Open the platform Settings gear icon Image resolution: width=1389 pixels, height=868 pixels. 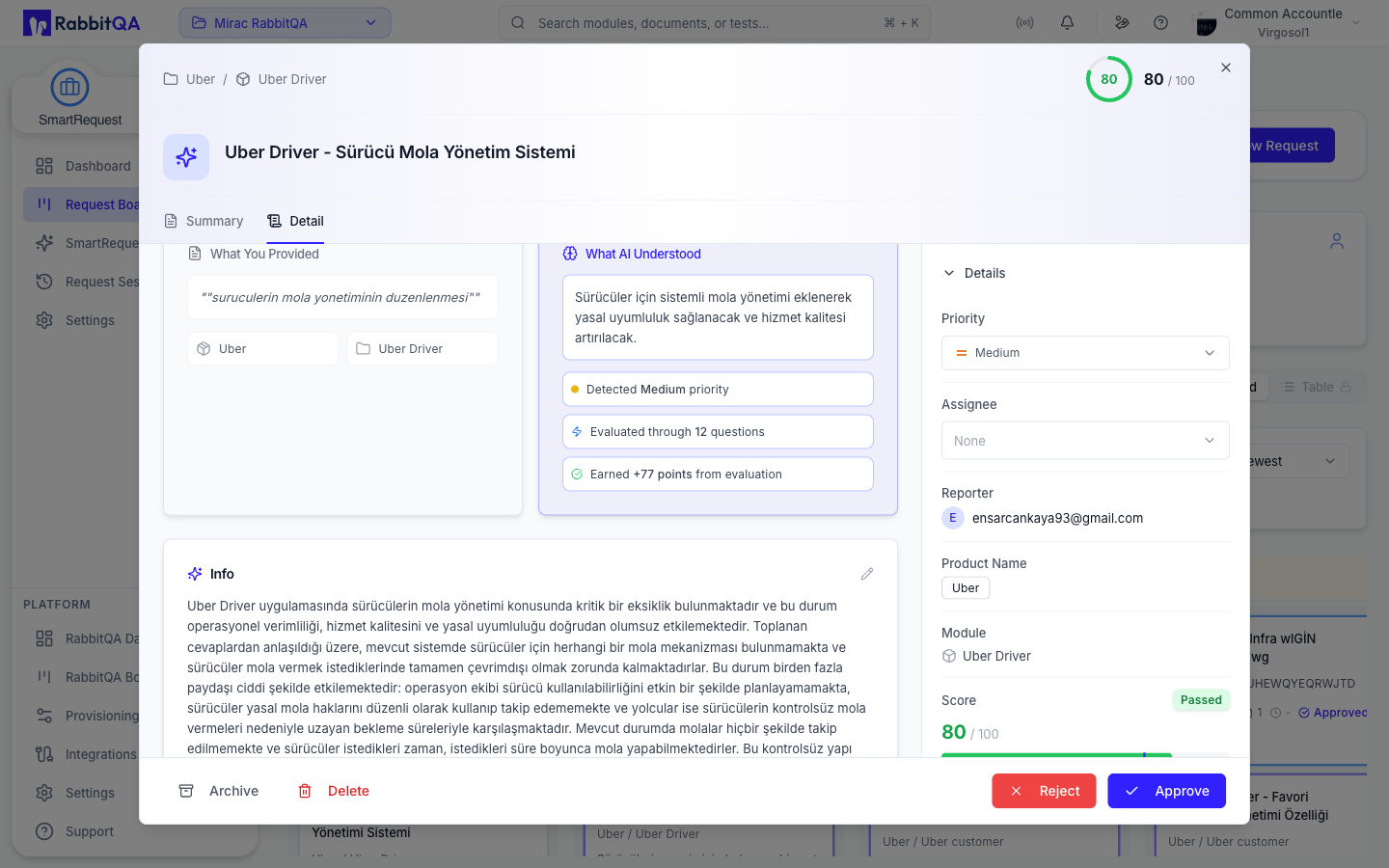(44, 793)
